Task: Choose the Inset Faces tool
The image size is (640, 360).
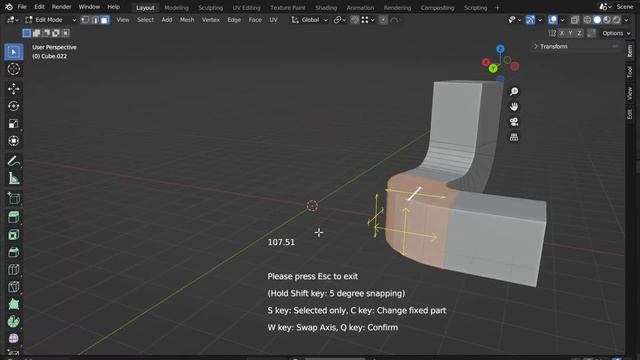Action: click(x=13, y=235)
